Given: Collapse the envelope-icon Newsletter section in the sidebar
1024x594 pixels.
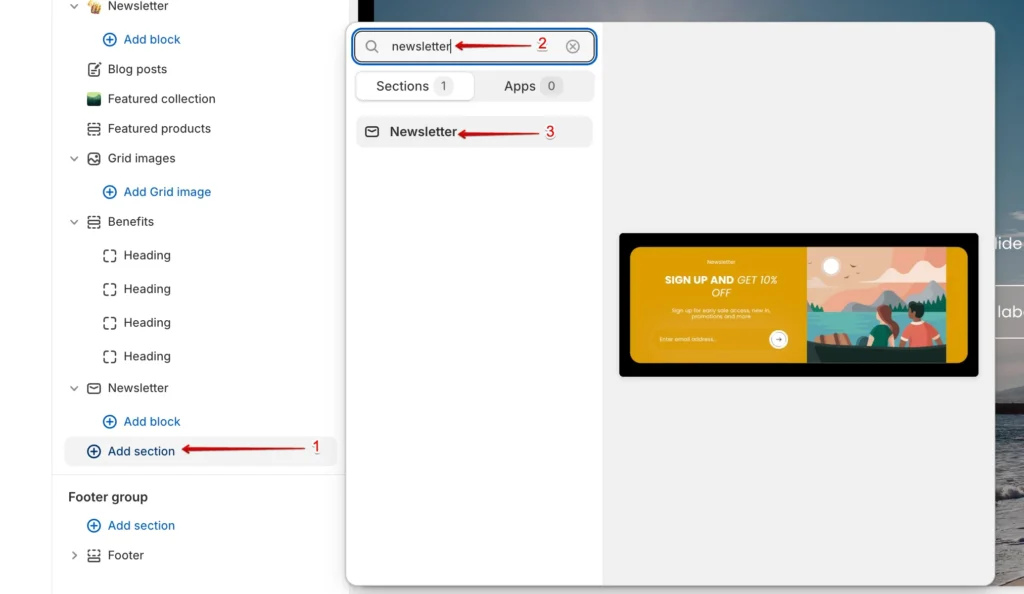Looking at the screenshot, I should point(74,388).
